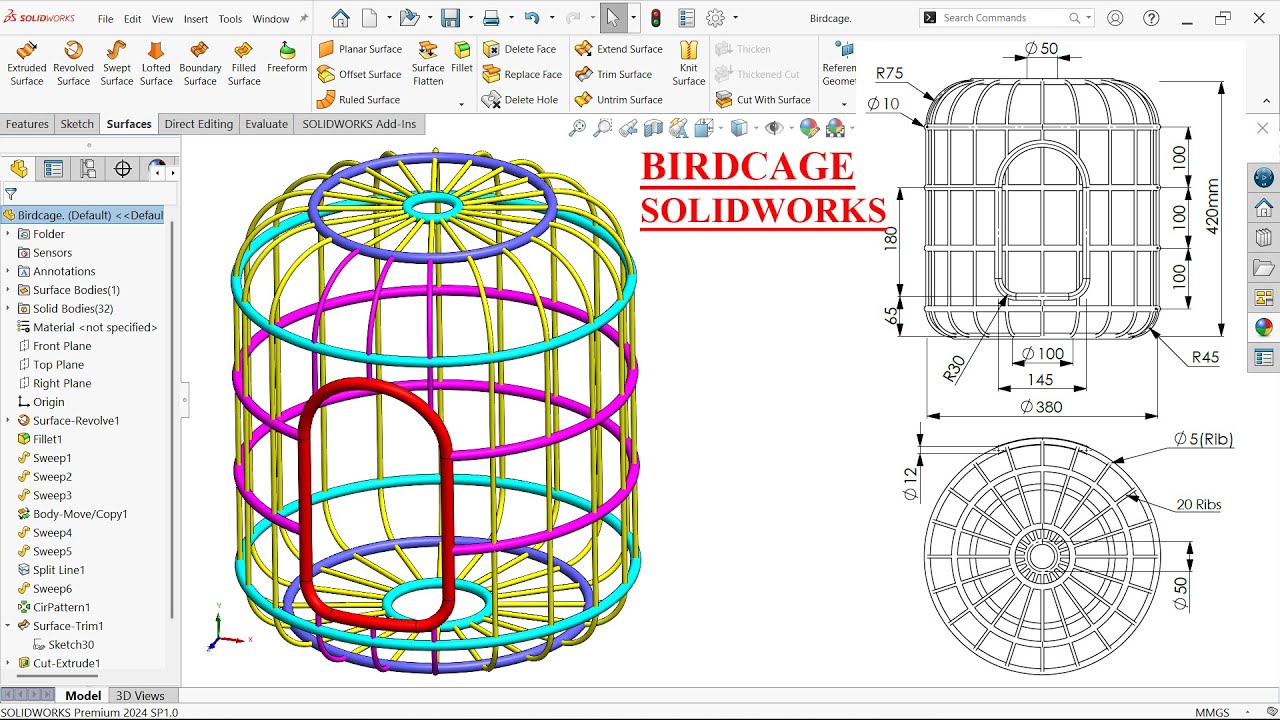Click the Ruled Surface tool
This screenshot has height=720, width=1280.
[359, 100]
